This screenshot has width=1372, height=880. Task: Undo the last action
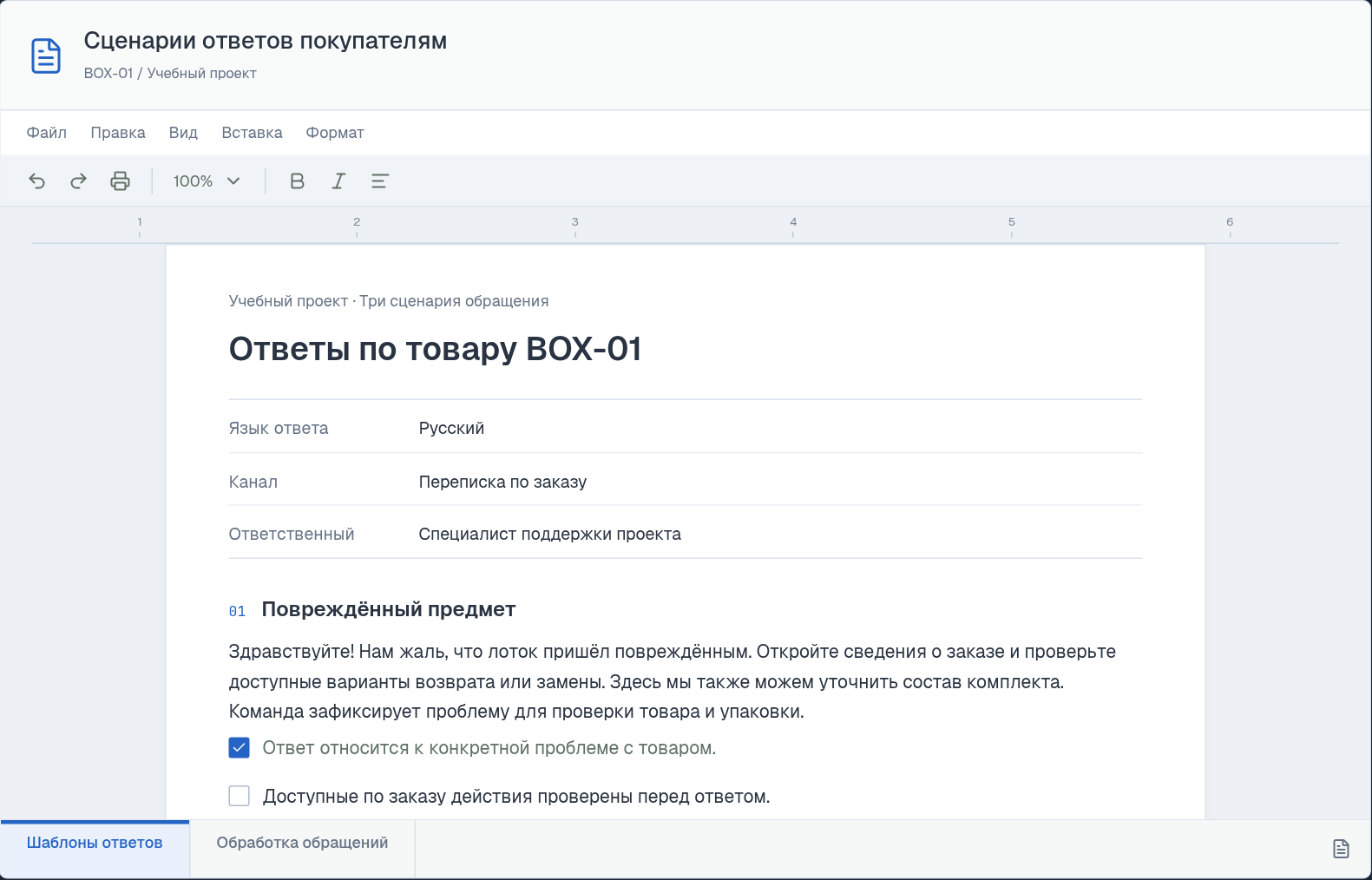pyautogui.click(x=37, y=181)
